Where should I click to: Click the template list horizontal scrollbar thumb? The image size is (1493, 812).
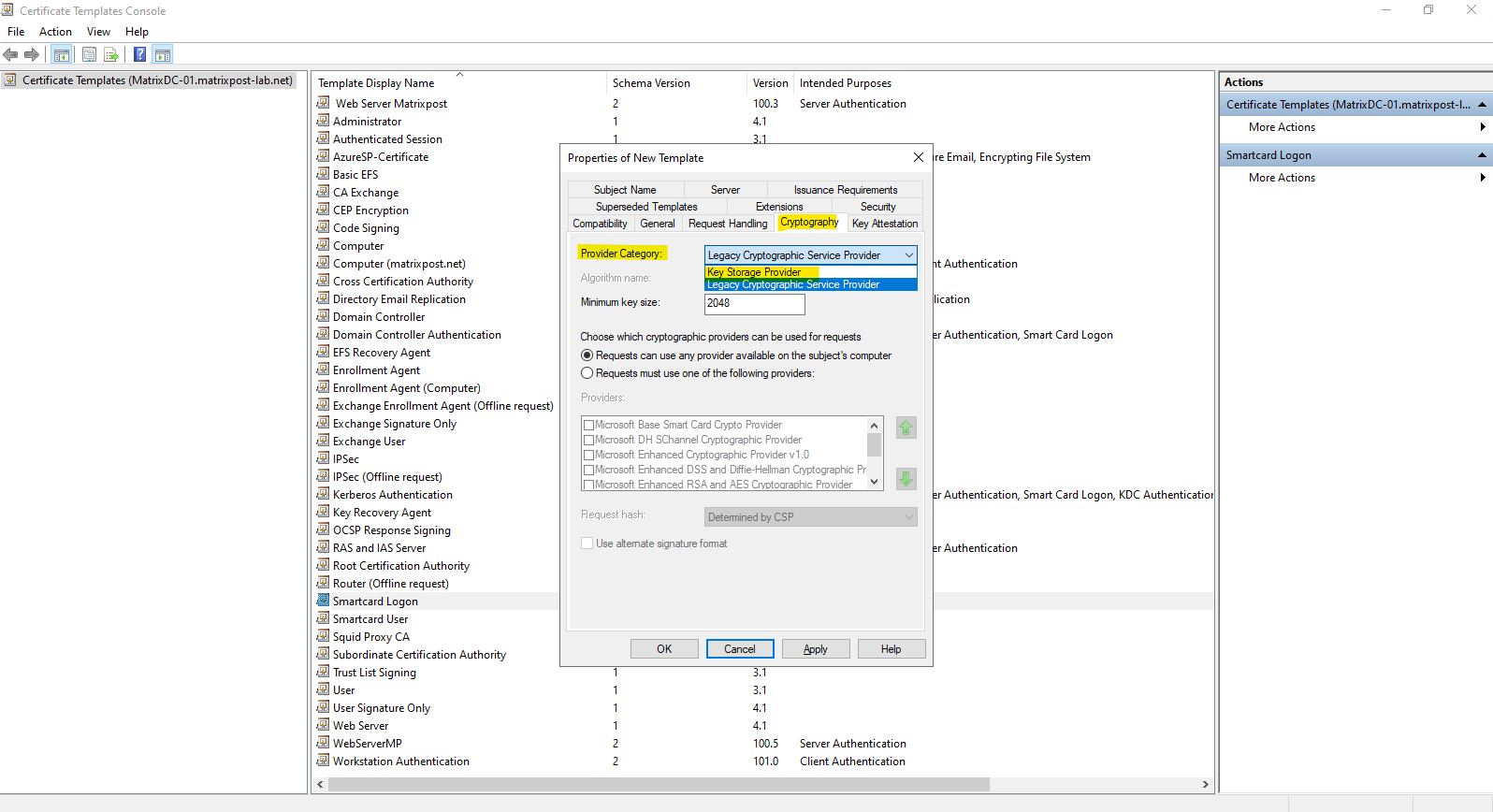pos(659,784)
